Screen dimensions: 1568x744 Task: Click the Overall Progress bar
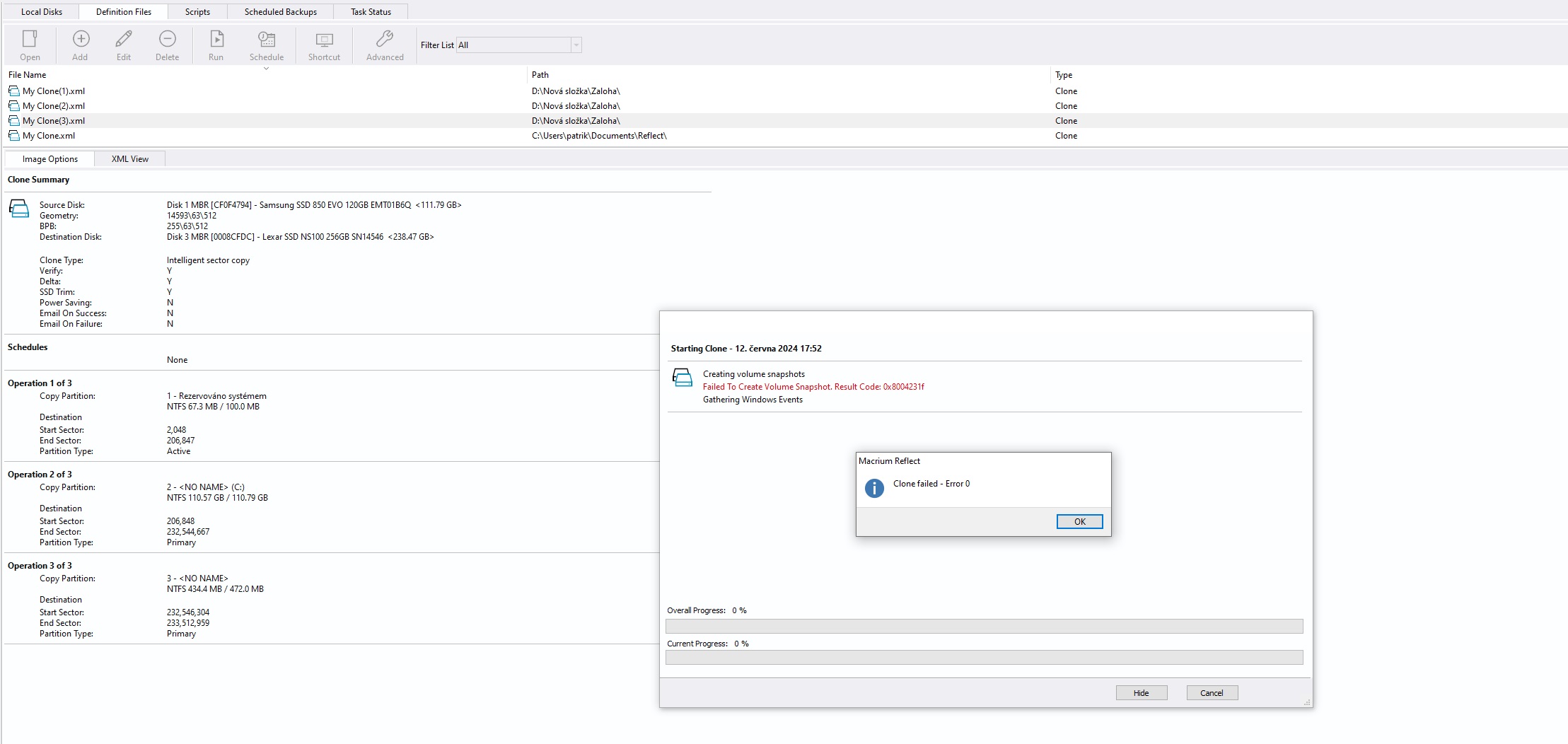[984, 627]
